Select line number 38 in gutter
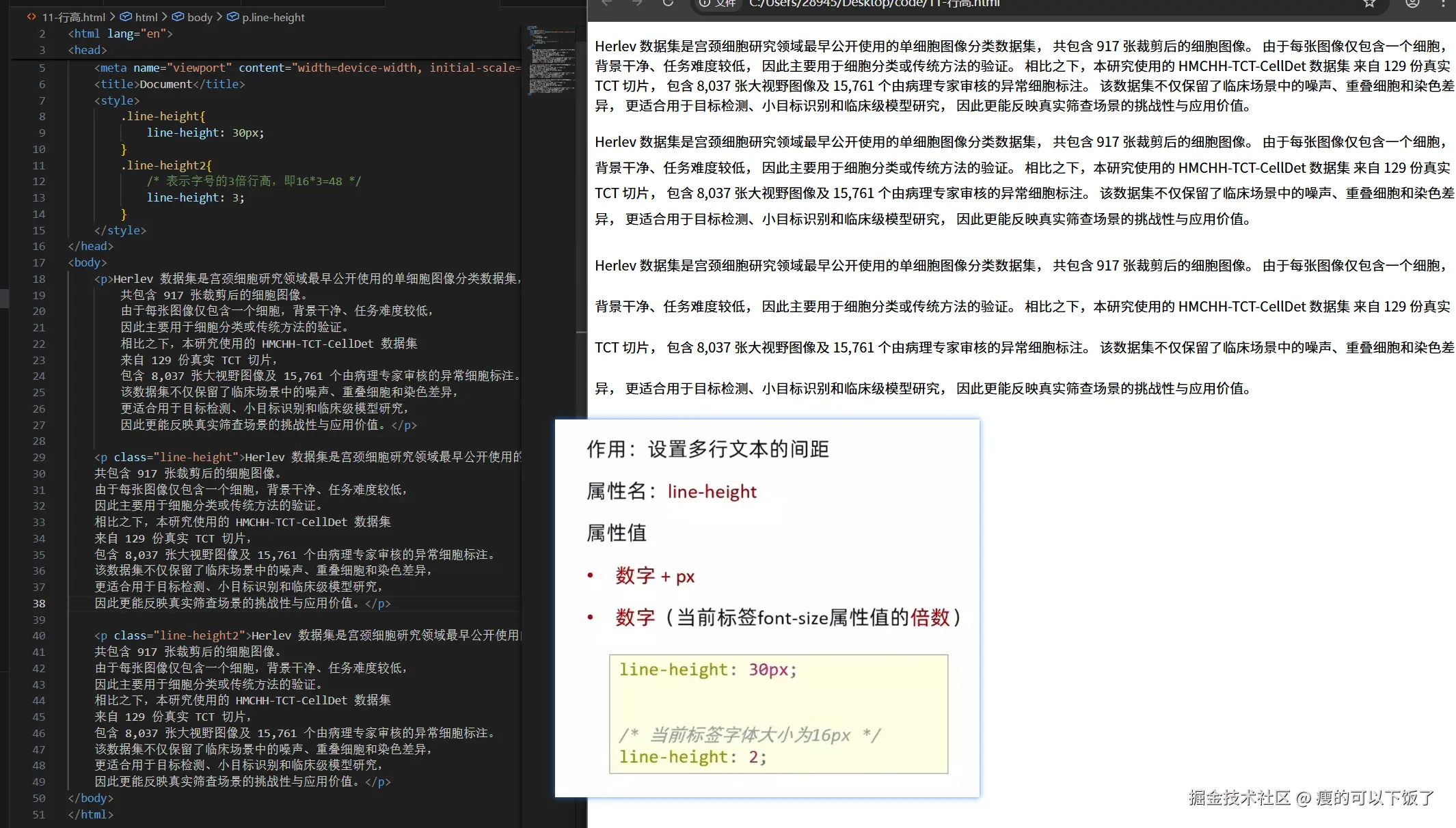Viewport: 1456px width, 828px height. click(39, 603)
